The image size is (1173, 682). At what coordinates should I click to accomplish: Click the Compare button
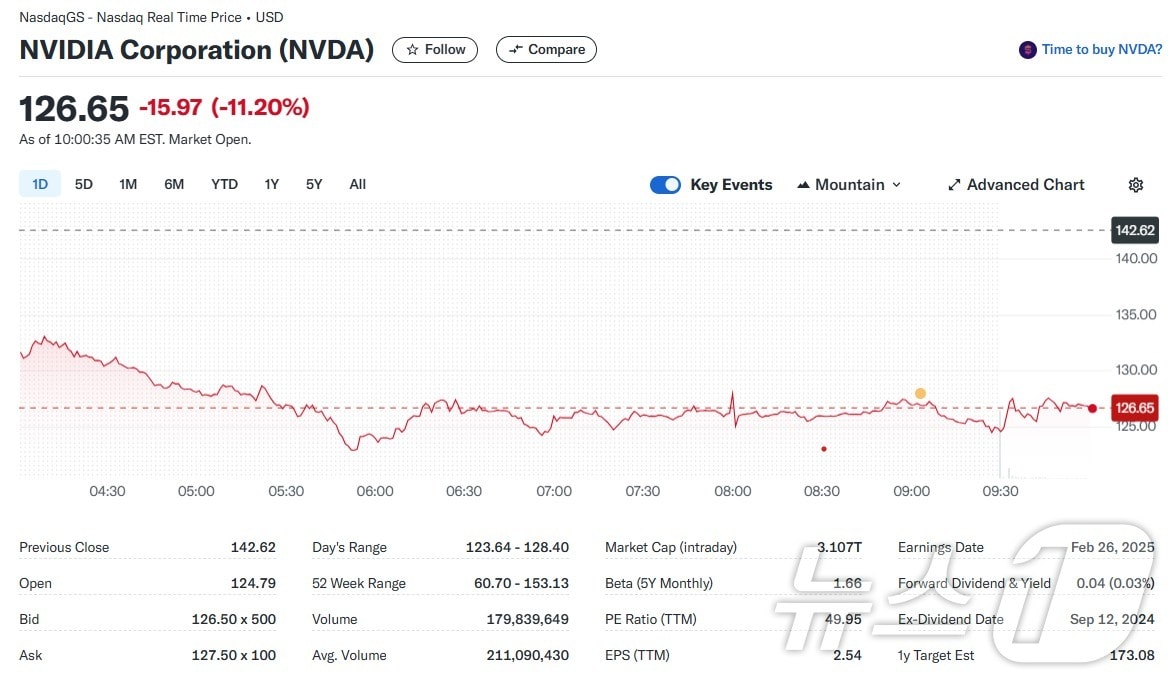click(546, 50)
